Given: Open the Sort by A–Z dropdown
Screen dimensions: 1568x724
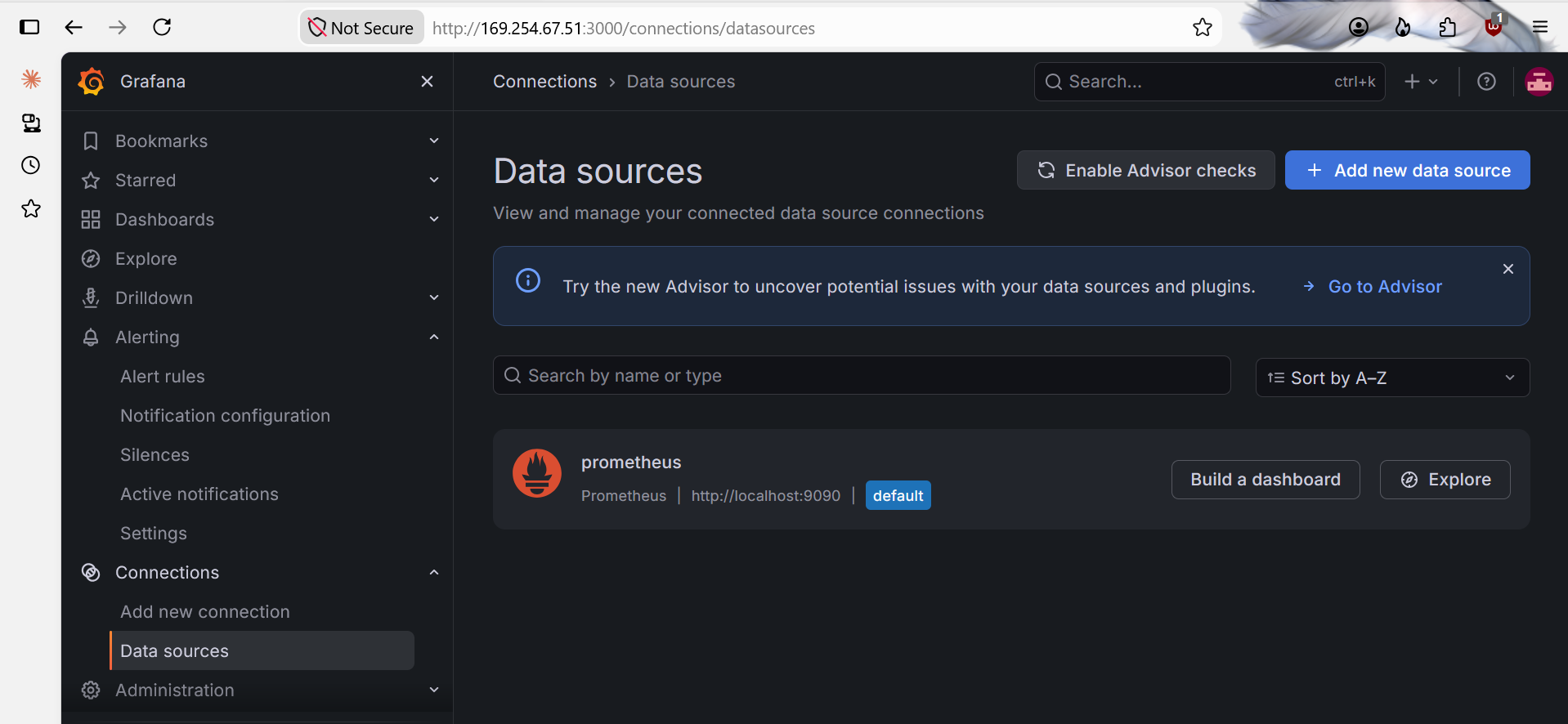Looking at the screenshot, I should click(1392, 378).
